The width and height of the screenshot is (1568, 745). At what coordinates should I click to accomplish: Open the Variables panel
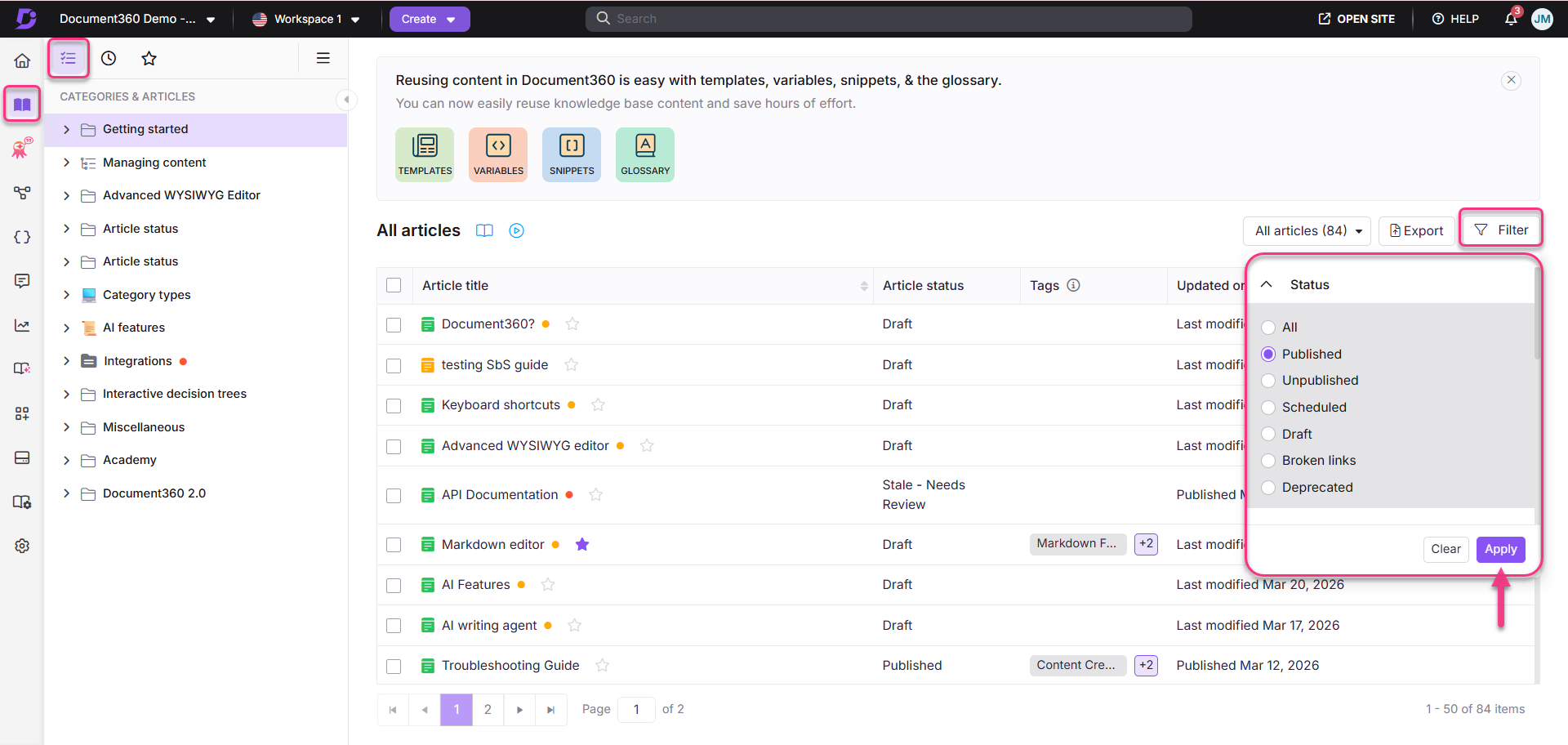pyautogui.click(x=497, y=154)
